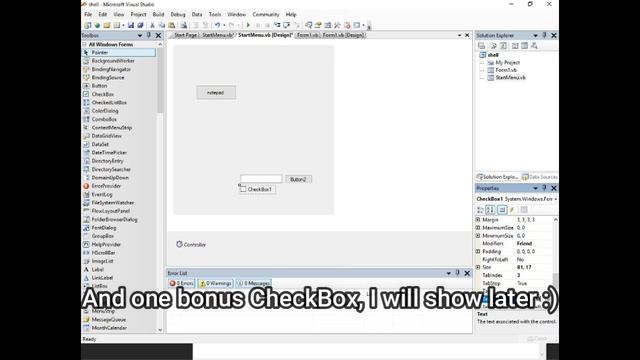This screenshot has width=640, height=360.
Task: Click Button2 on the form designer
Action: 298,179
